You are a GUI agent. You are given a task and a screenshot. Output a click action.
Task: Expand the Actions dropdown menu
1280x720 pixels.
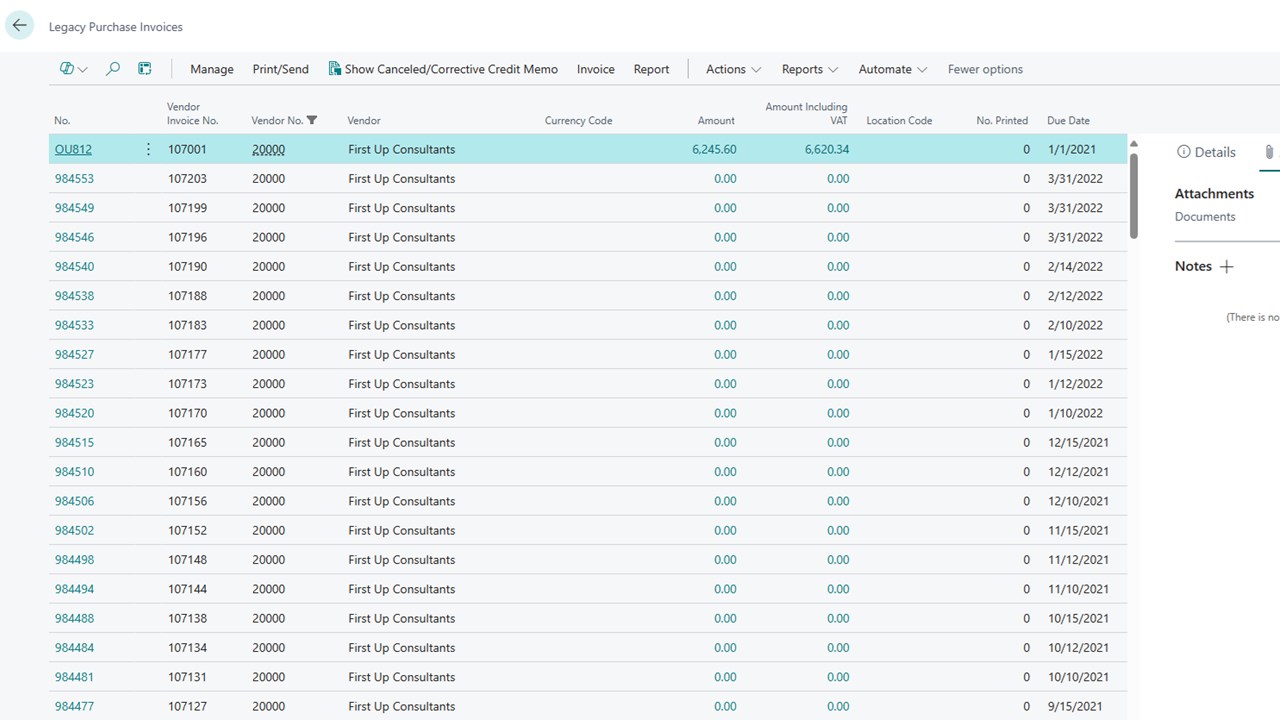733,69
